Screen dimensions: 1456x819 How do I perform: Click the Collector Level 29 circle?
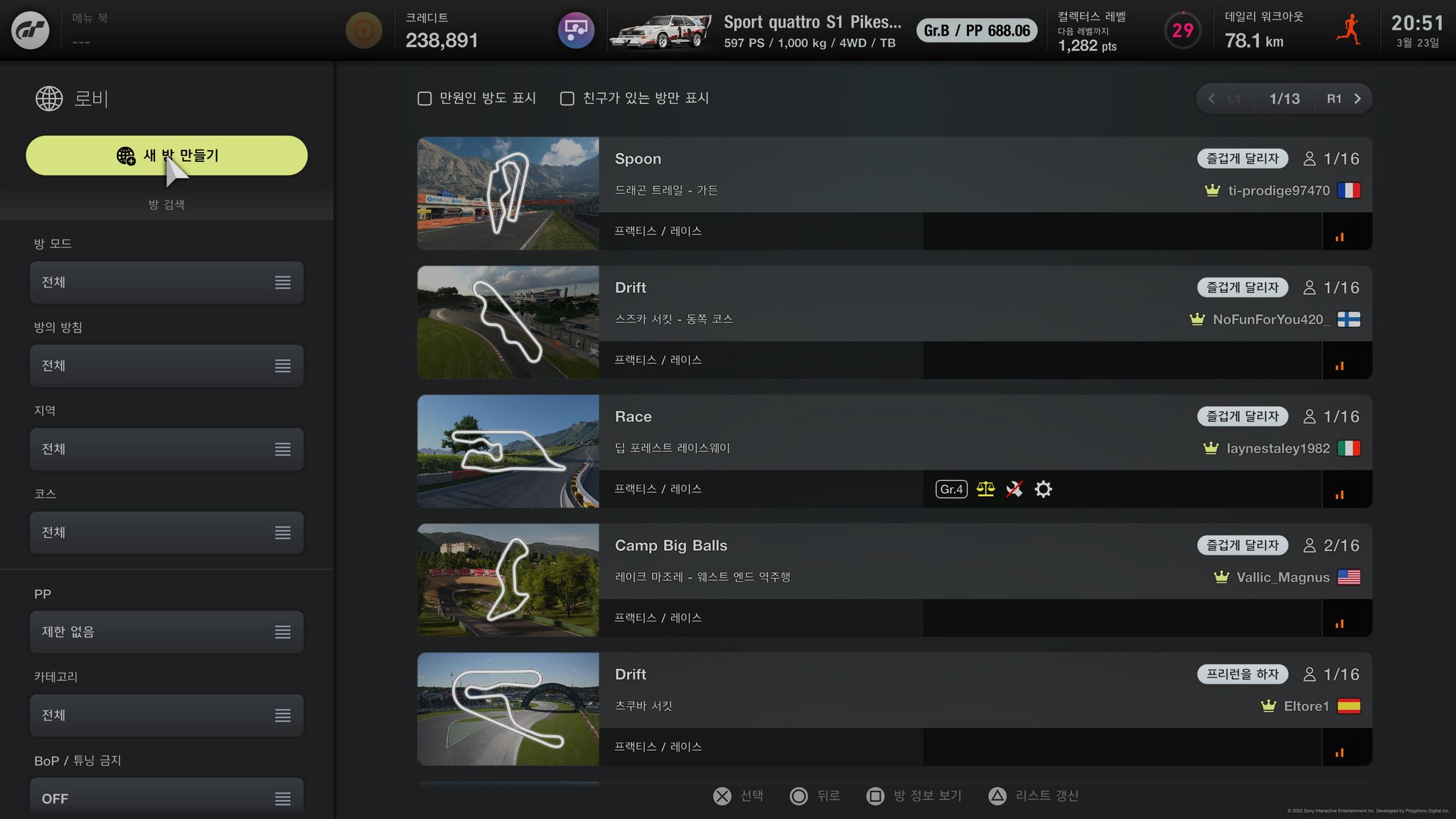click(x=1182, y=31)
